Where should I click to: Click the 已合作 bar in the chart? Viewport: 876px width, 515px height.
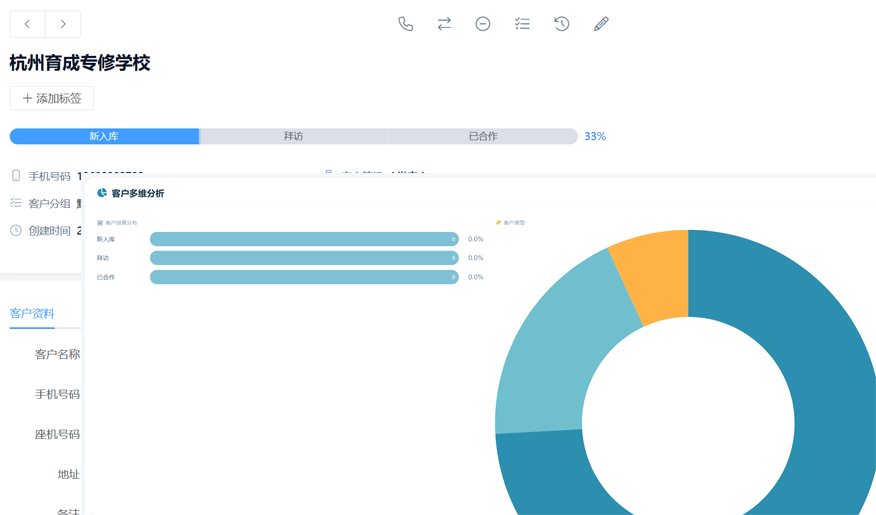(x=304, y=277)
